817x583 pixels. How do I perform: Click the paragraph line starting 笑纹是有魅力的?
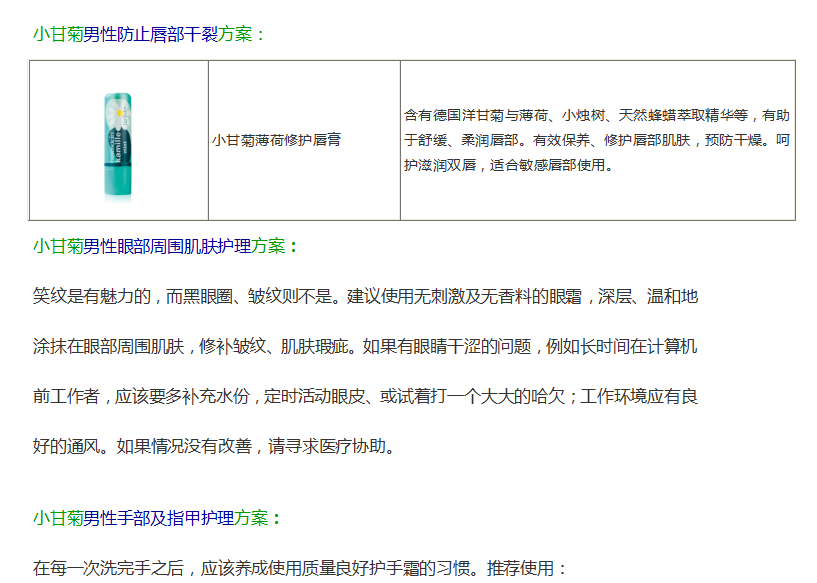coord(365,296)
